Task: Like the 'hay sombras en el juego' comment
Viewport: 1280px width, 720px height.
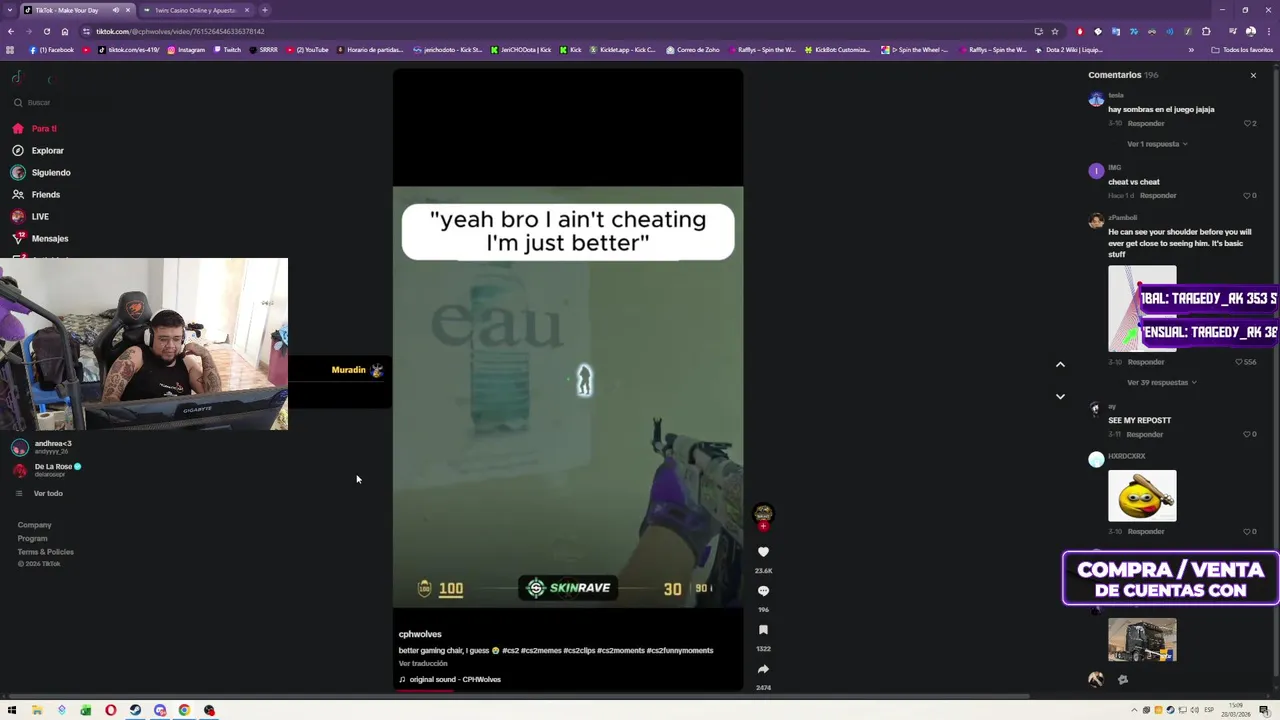Action: (1248, 123)
